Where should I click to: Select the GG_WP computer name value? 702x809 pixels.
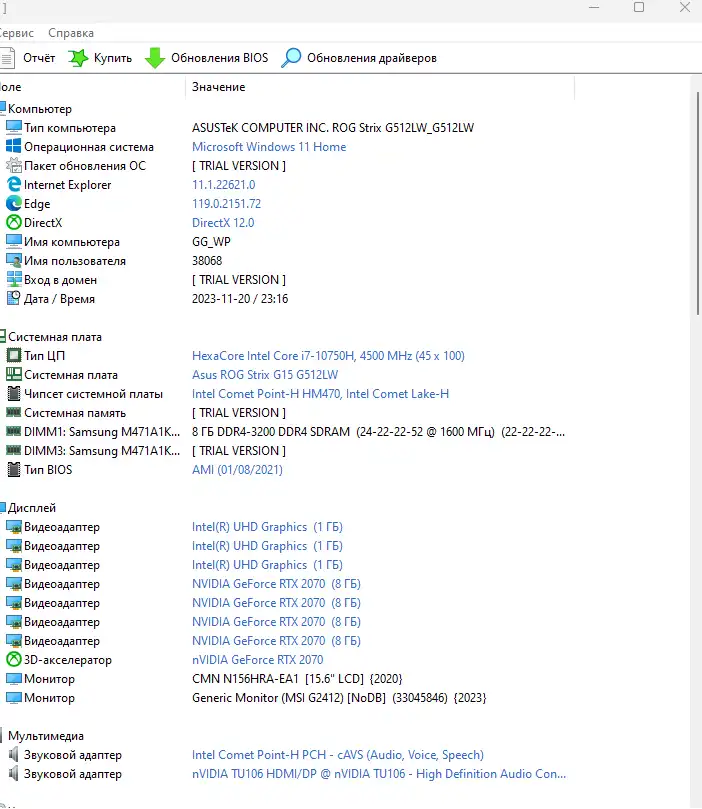[x=211, y=242]
